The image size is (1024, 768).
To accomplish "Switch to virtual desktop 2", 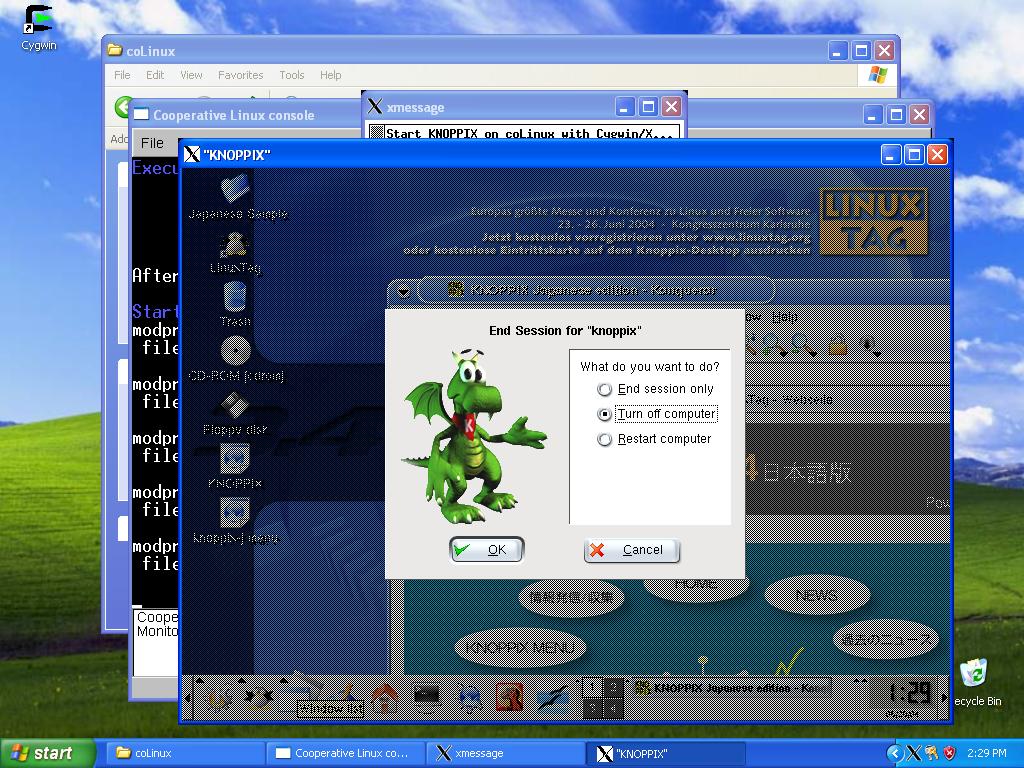I will point(613,687).
